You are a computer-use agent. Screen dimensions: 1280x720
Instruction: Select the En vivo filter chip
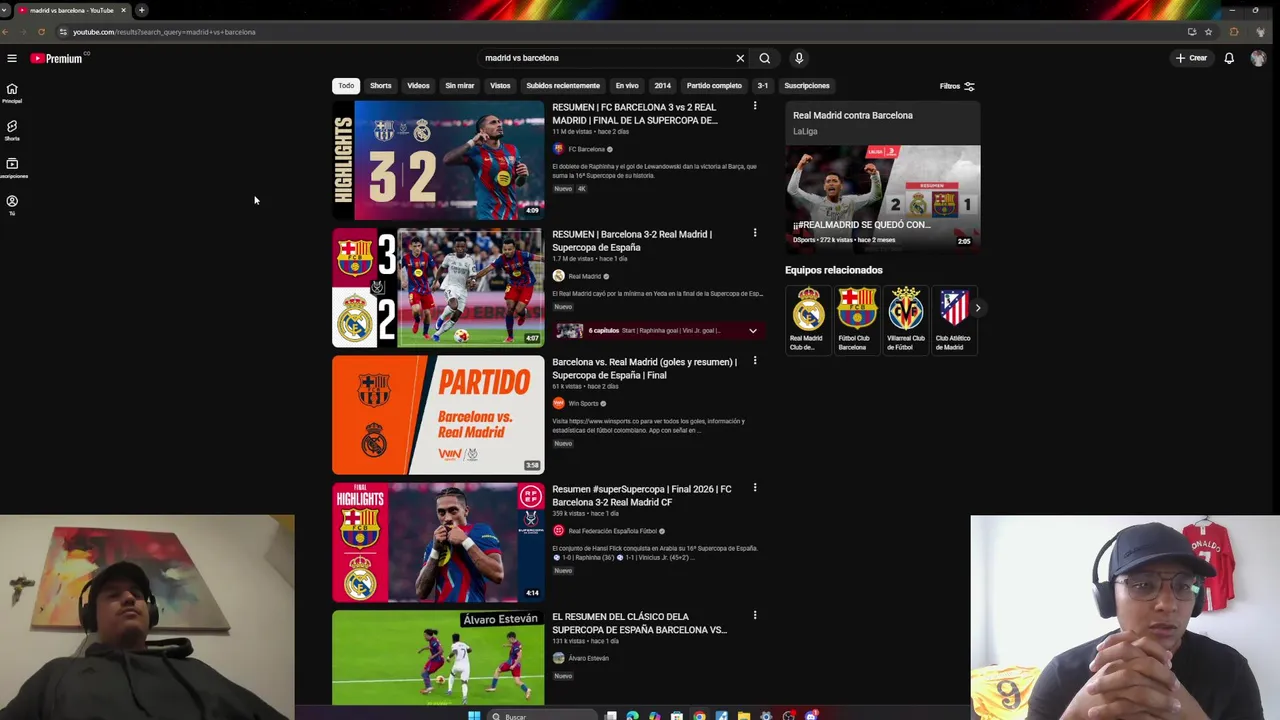(627, 86)
